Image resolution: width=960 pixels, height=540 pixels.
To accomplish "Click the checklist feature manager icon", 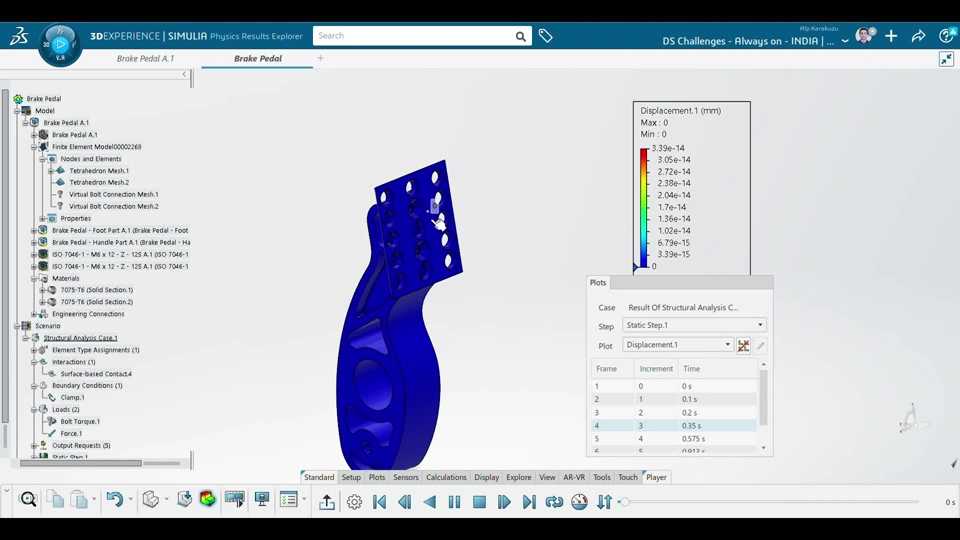I will coord(288,500).
